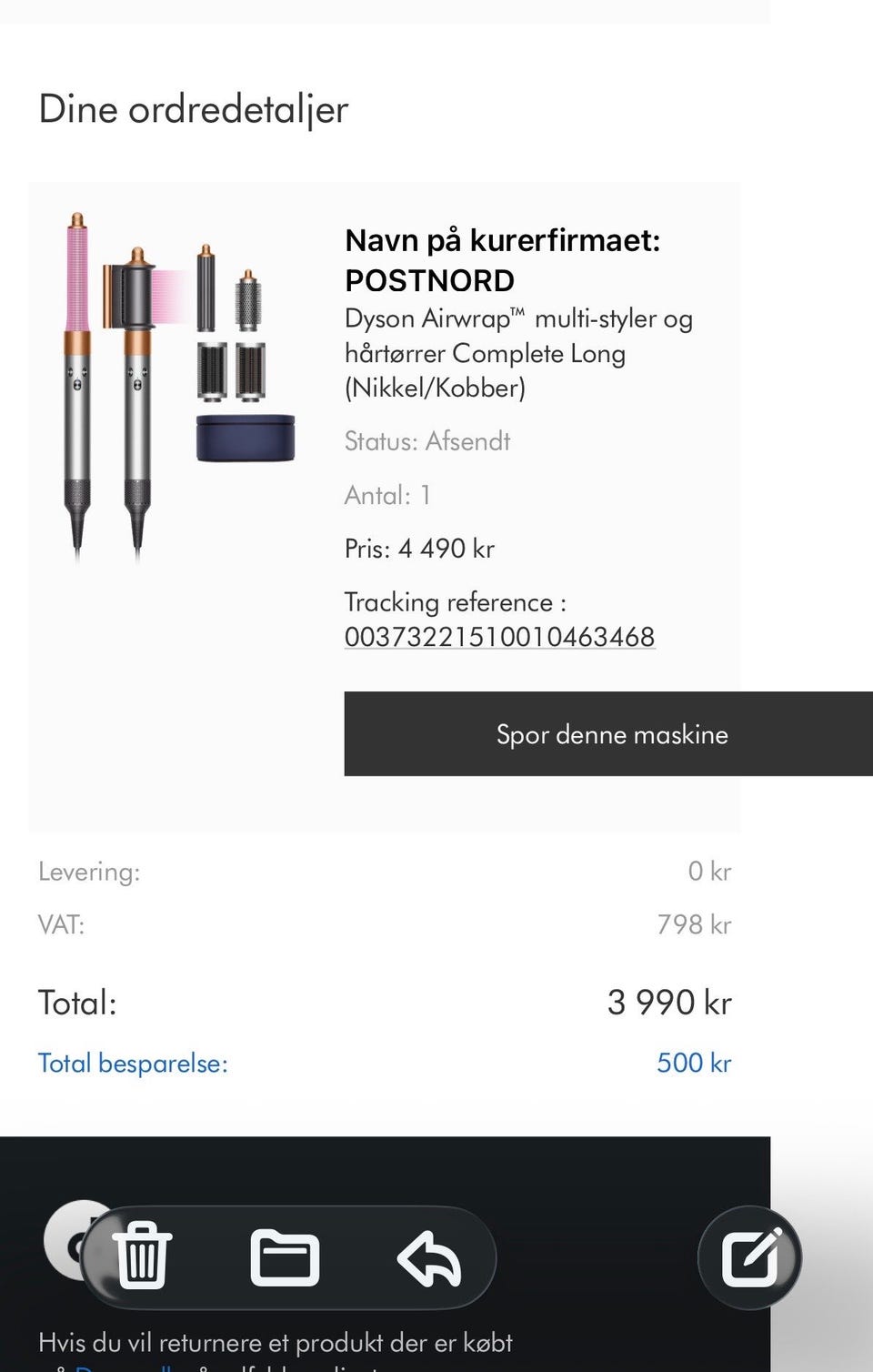Tap the 798 kr VAT amount

pos(694,924)
